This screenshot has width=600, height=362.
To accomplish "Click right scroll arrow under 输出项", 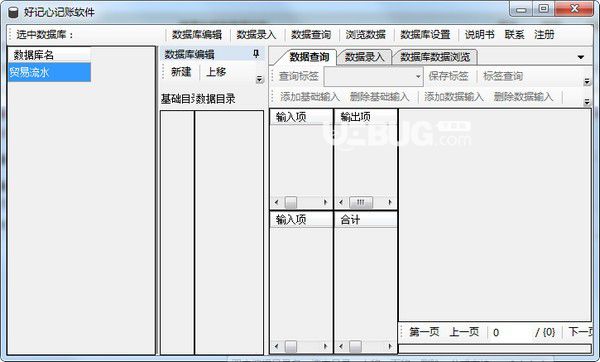I will click(390, 202).
